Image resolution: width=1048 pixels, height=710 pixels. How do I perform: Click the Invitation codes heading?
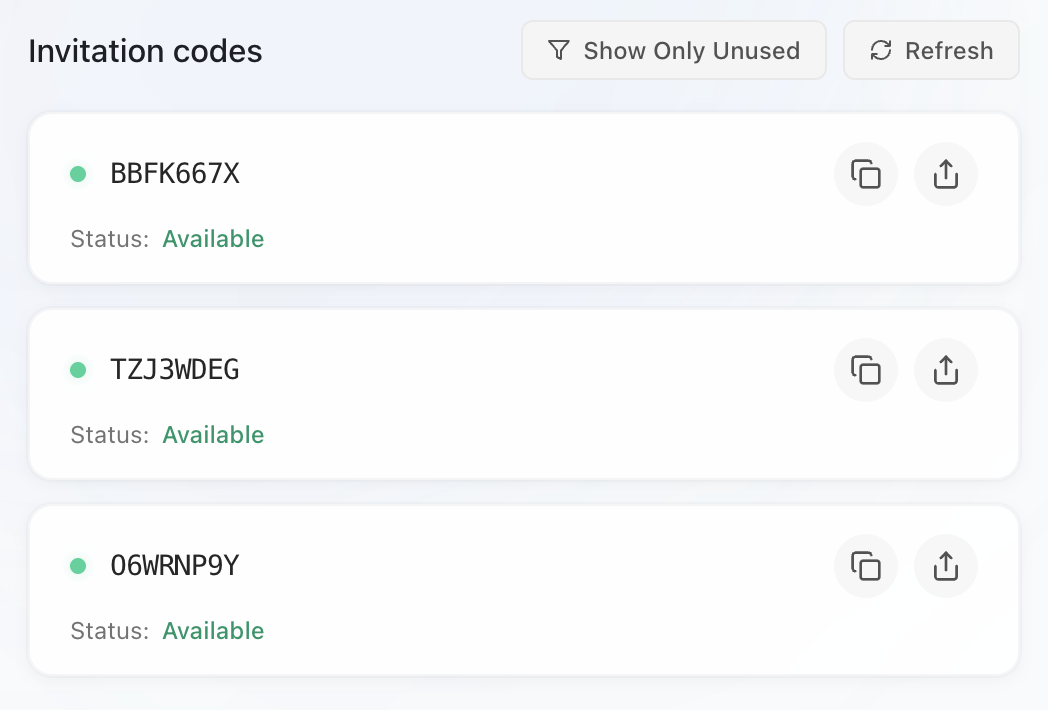coord(145,51)
